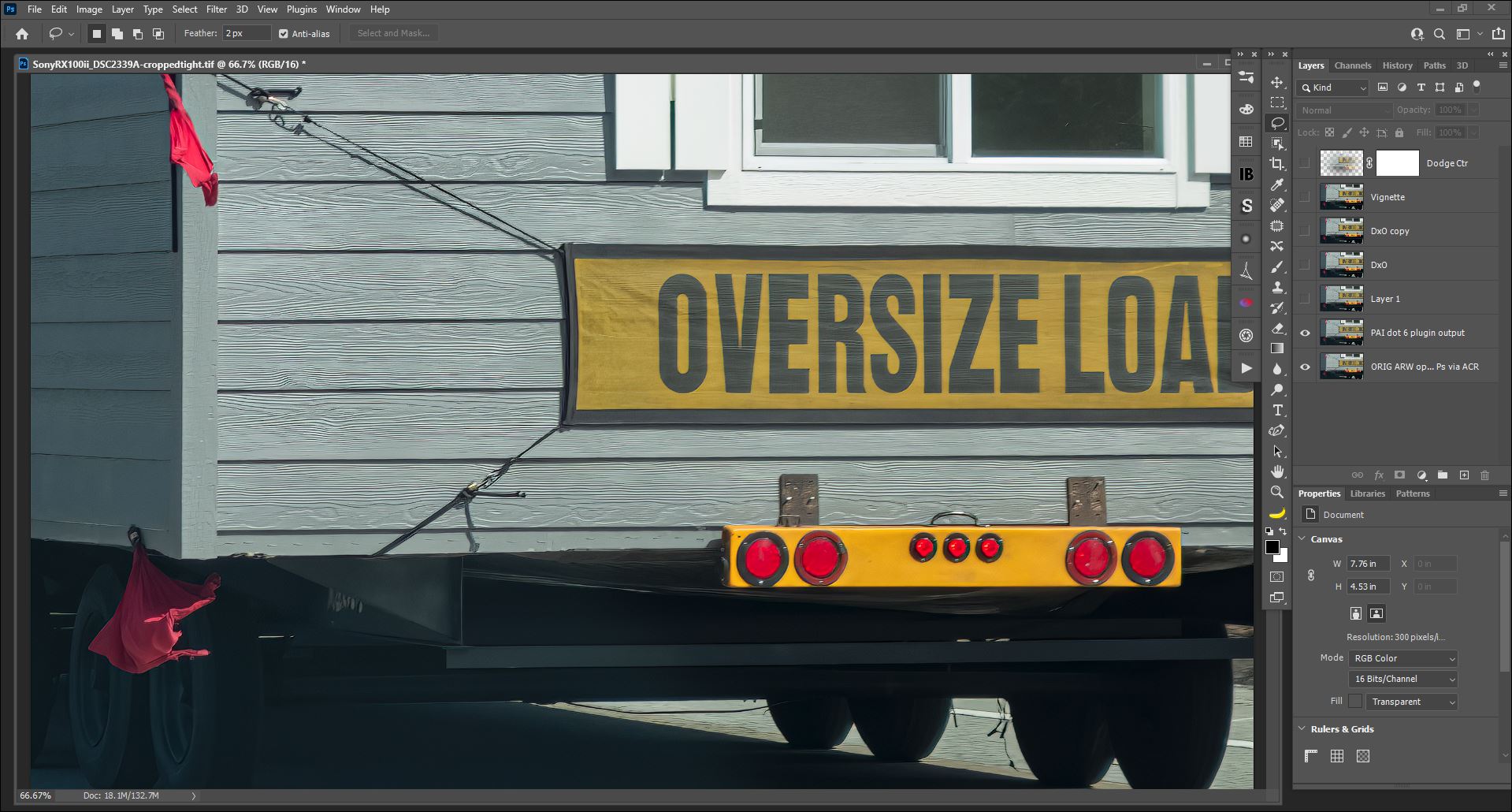Click the Feather input field
Viewport: 1512px width, 812px height.
246,33
